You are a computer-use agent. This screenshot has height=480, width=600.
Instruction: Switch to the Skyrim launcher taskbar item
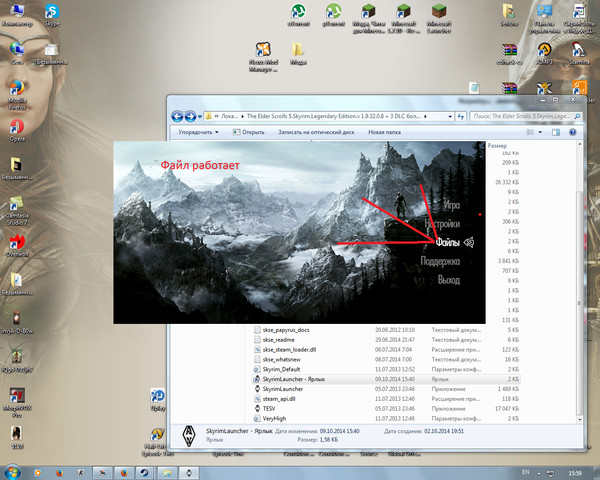[189, 473]
